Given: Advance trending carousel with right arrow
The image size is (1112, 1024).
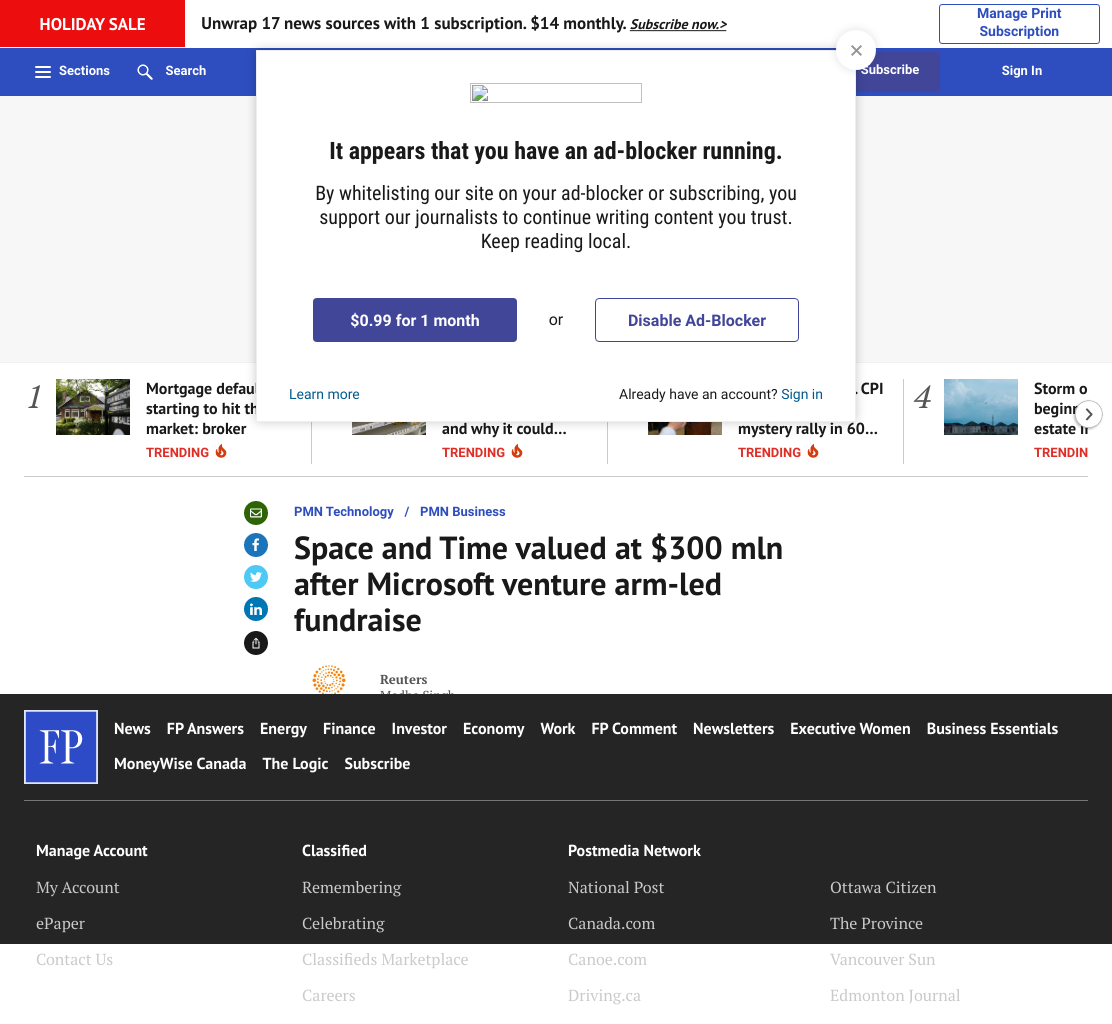Looking at the screenshot, I should (x=1089, y=414).
